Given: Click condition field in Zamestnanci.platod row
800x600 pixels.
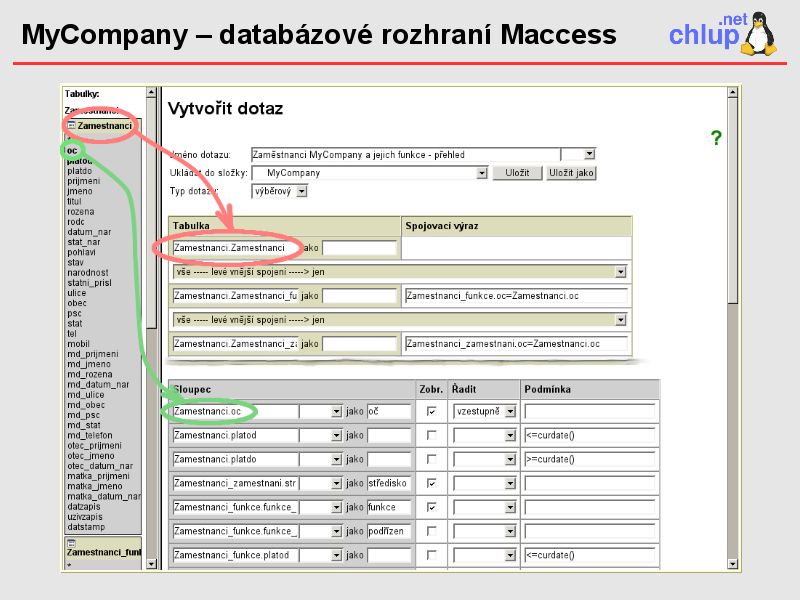Looking at the screenshot, I should [590, 435].
